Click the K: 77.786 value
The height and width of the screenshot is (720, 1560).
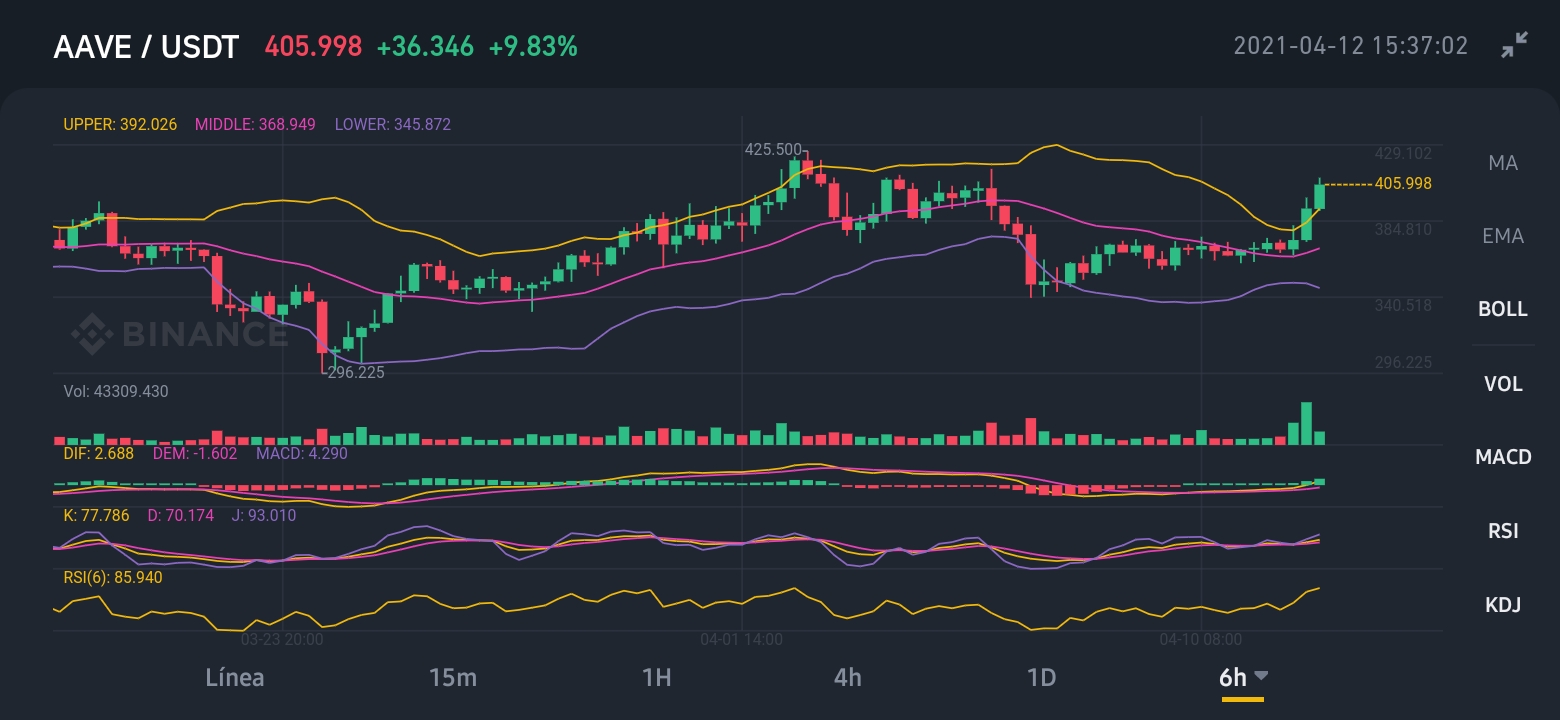pyautogui.click(x=96, y=516)
